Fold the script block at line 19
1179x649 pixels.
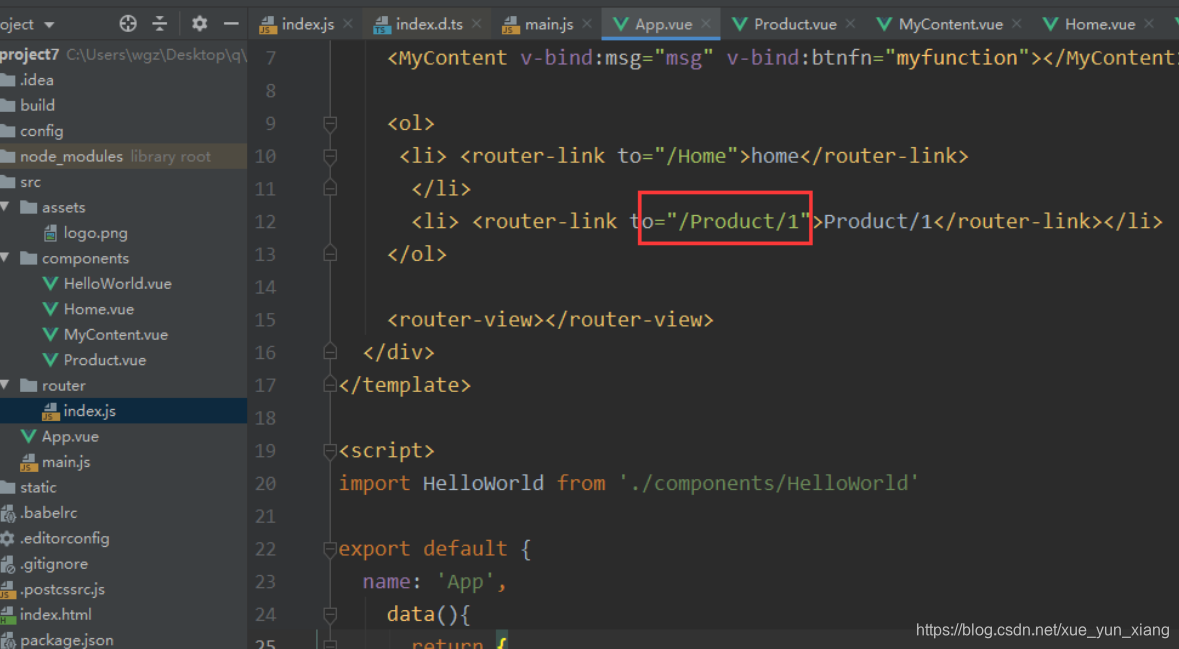pos(329,450)
